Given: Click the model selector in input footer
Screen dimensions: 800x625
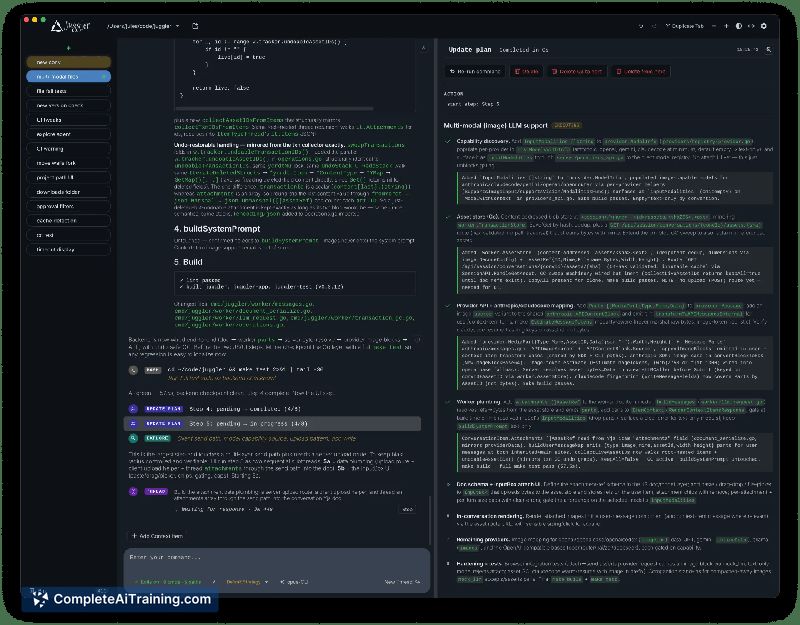Looking at the screenshot, I should point(294,582).
